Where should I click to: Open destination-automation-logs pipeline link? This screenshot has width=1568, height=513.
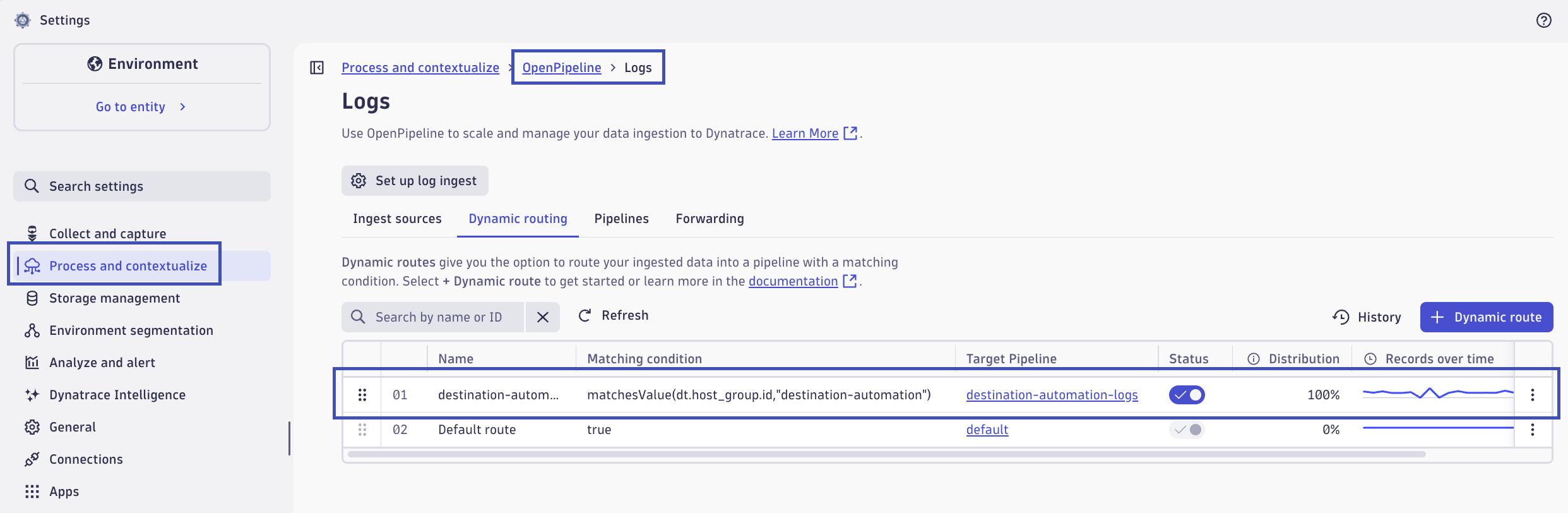click(x=1052, y=395)
